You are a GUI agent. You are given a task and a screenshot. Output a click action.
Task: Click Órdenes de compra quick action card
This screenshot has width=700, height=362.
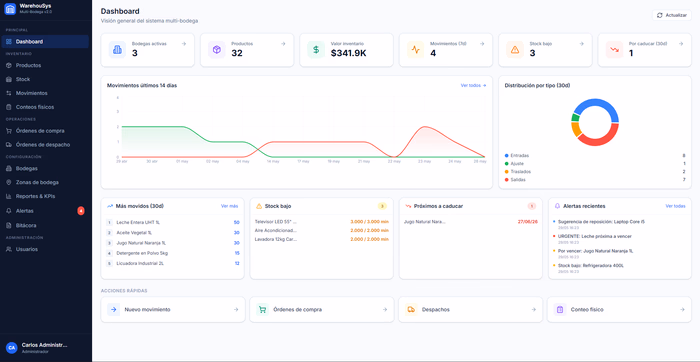click(322, 309)
